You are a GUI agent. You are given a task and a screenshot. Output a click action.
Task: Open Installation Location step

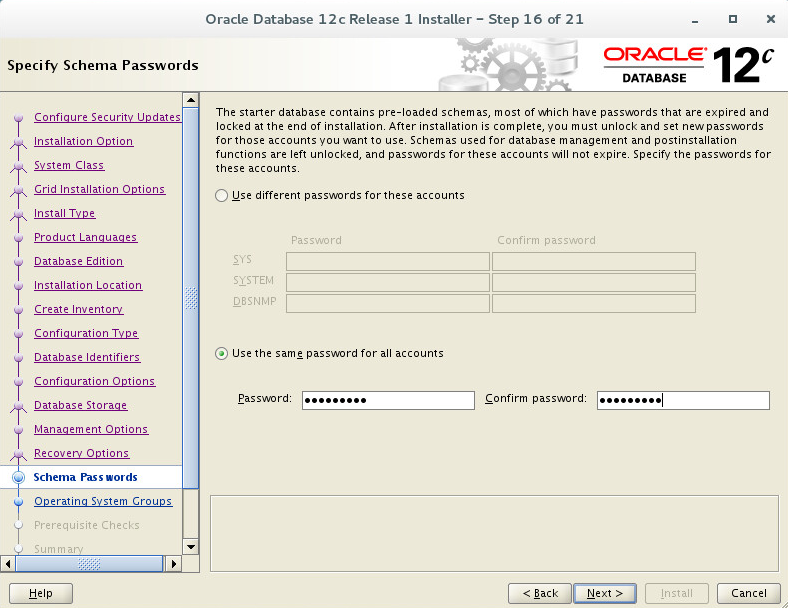(88, 285)
